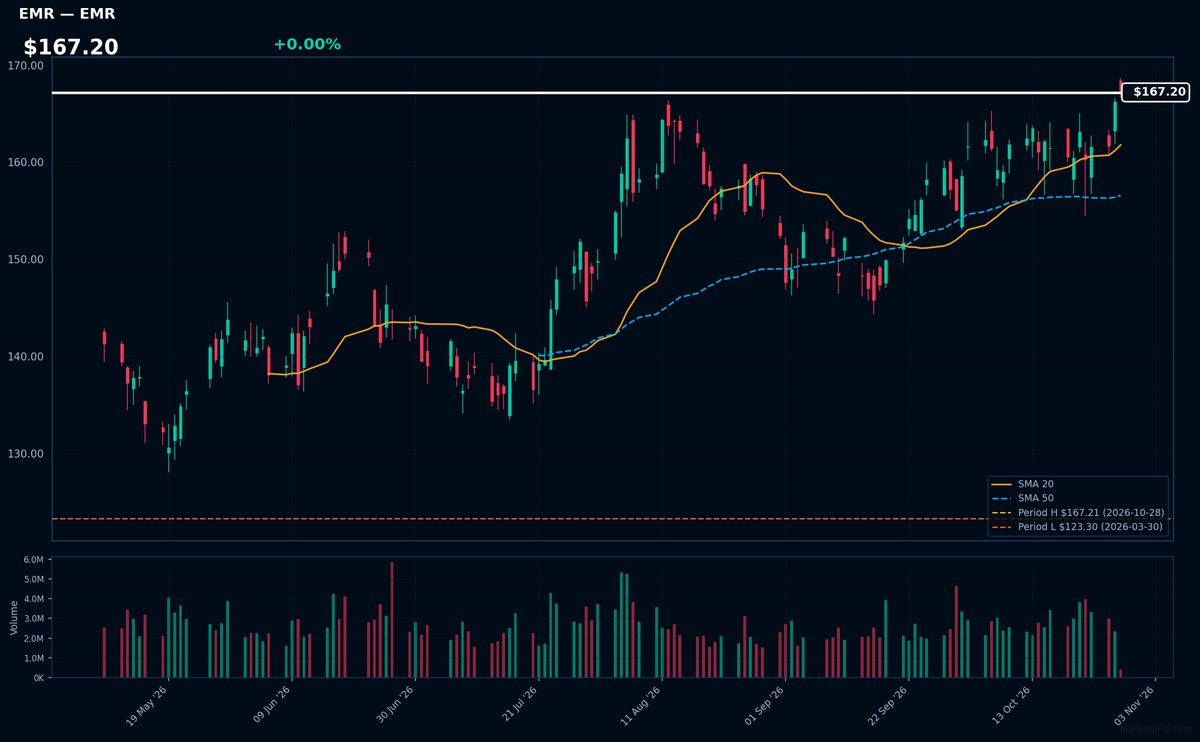Select the large $167.20 header price
Screen dimensions: 1200x742
click(x=71, y=47)
